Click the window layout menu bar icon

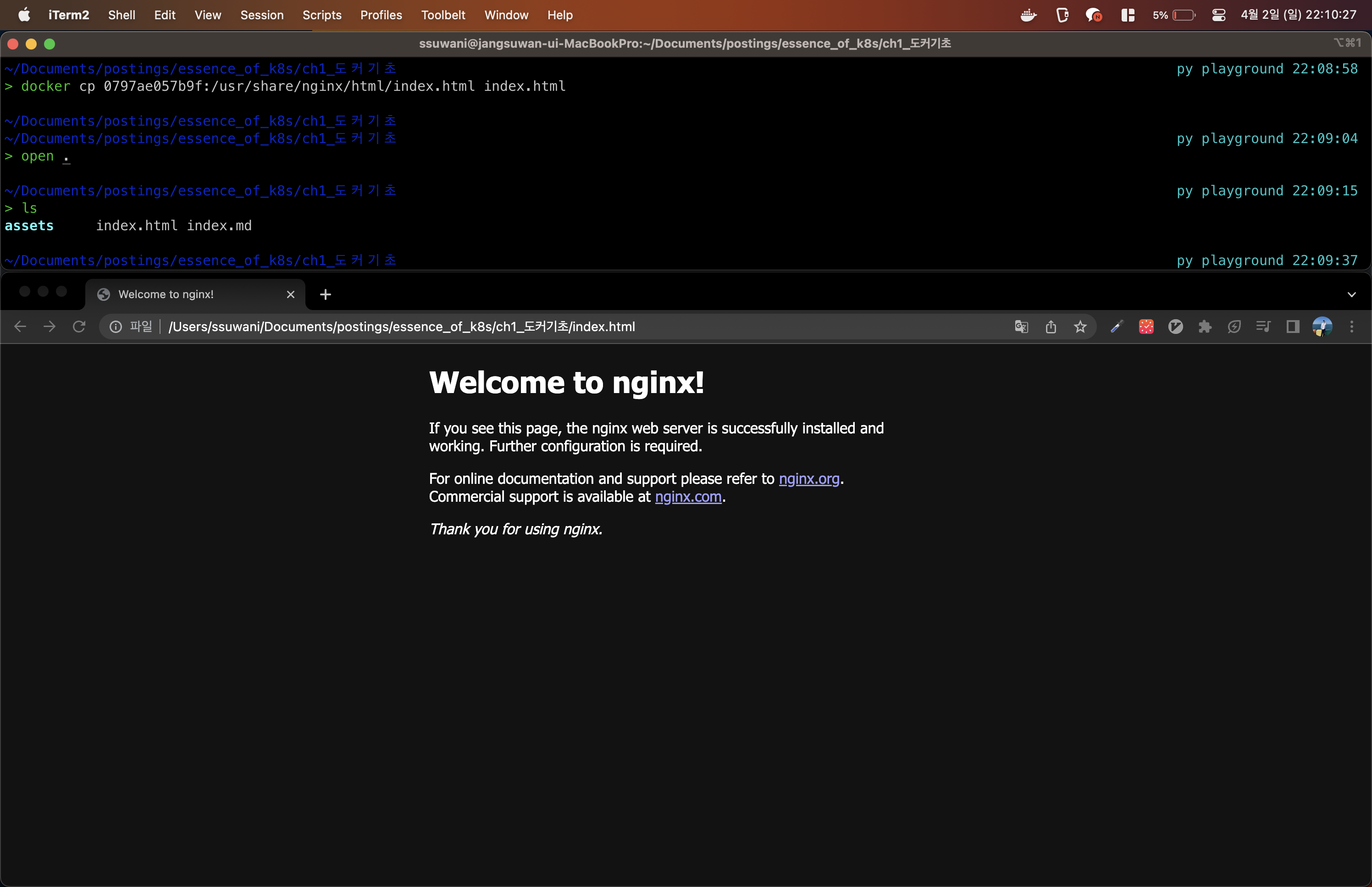tap(1128, 15)
